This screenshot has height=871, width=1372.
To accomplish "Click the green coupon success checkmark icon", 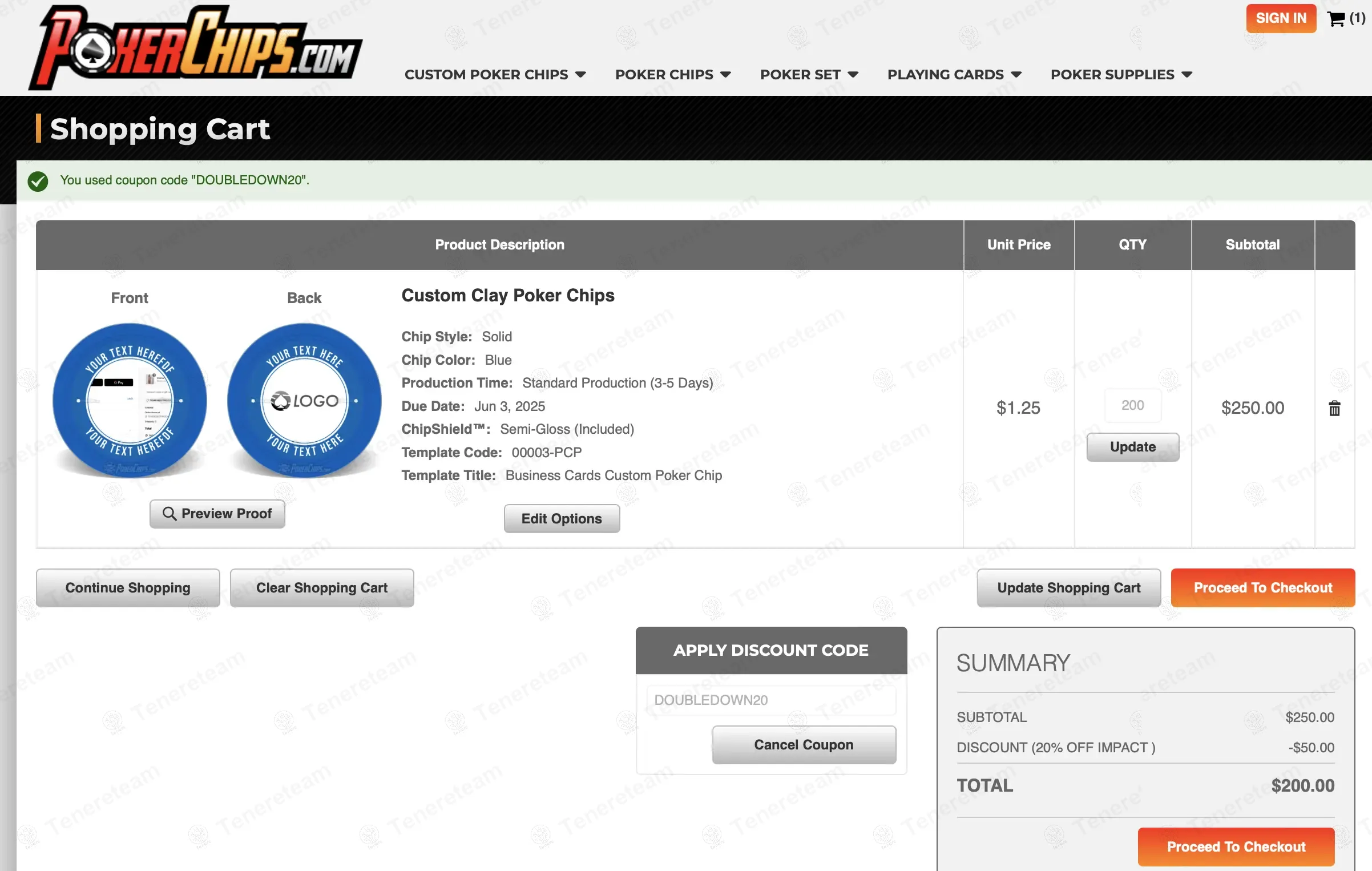I will click(x=38, y=181).
